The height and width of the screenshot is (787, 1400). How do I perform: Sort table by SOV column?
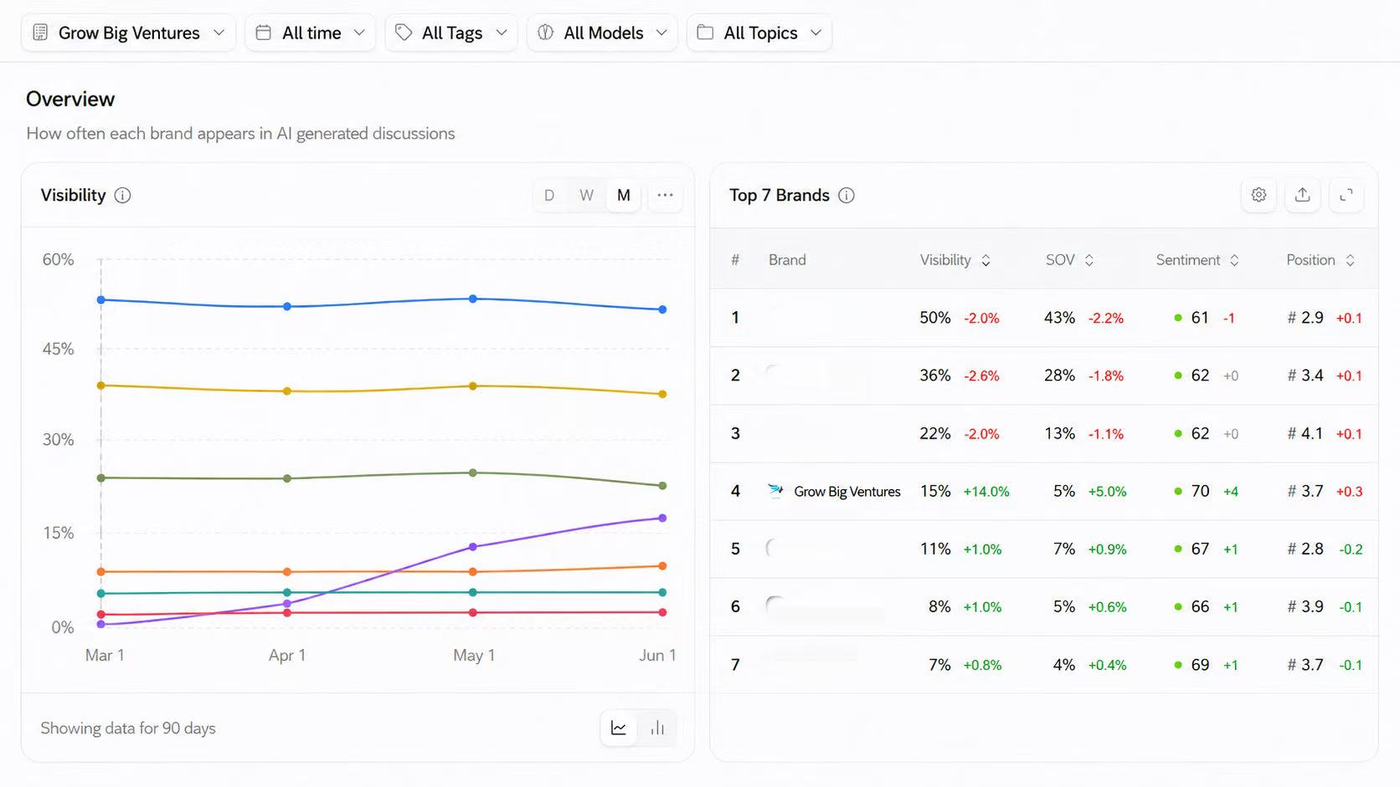tap(1070, 260)
